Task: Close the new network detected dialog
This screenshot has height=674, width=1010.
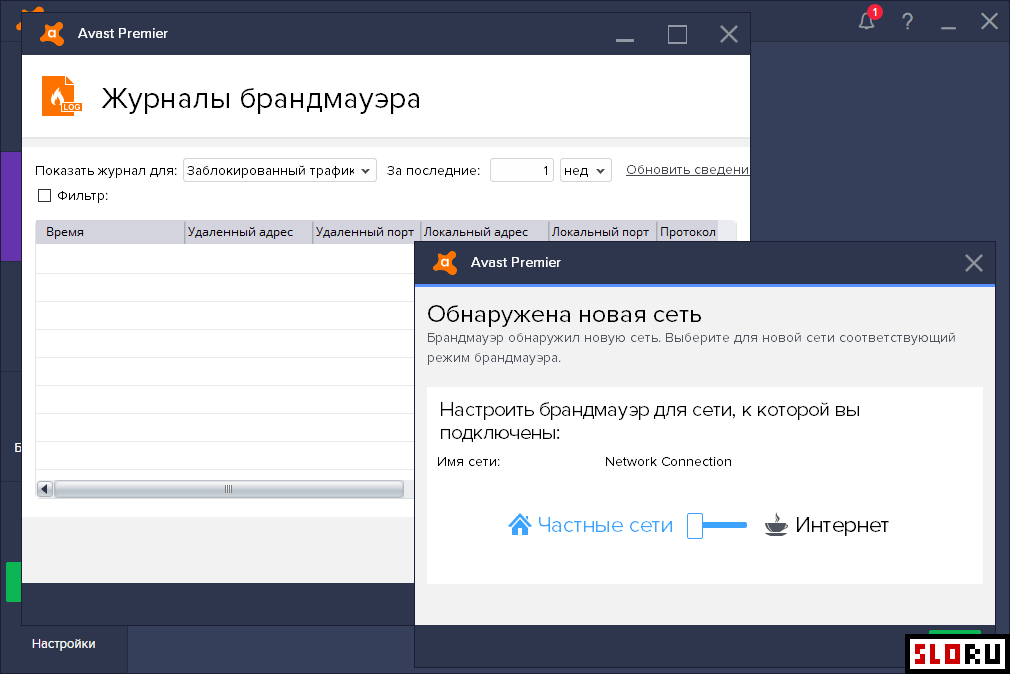Action: tap(974, 263)
